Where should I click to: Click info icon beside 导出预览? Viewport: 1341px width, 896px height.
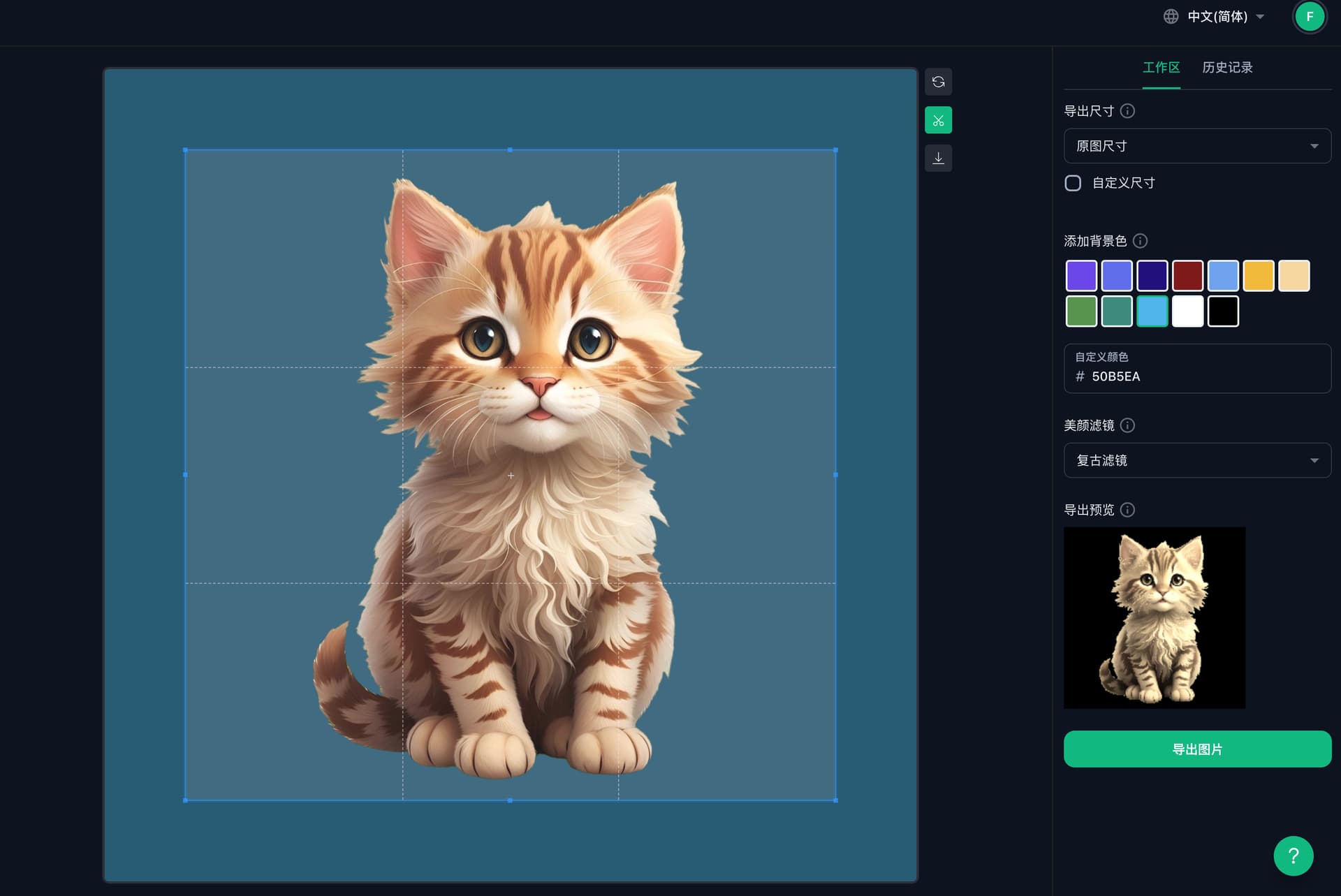click(1127, 510)
